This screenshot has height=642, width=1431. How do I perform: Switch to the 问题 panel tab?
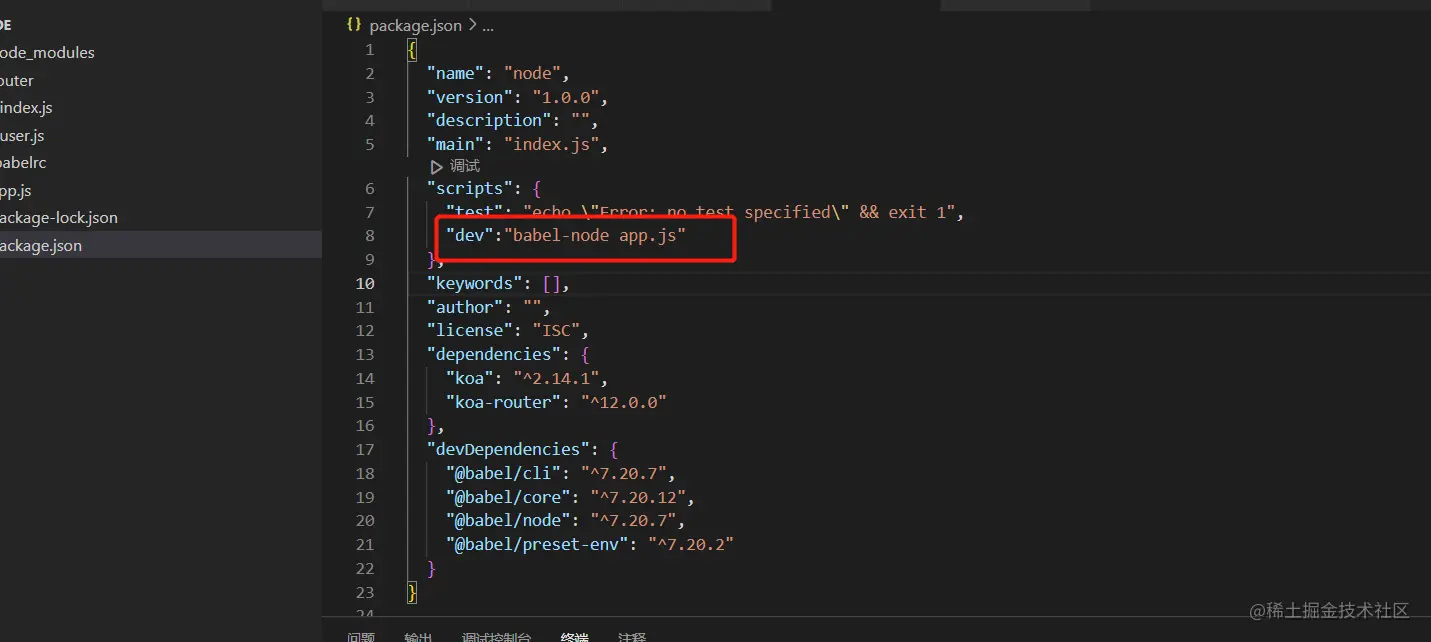pyautogui.click(x=361, y=637)
